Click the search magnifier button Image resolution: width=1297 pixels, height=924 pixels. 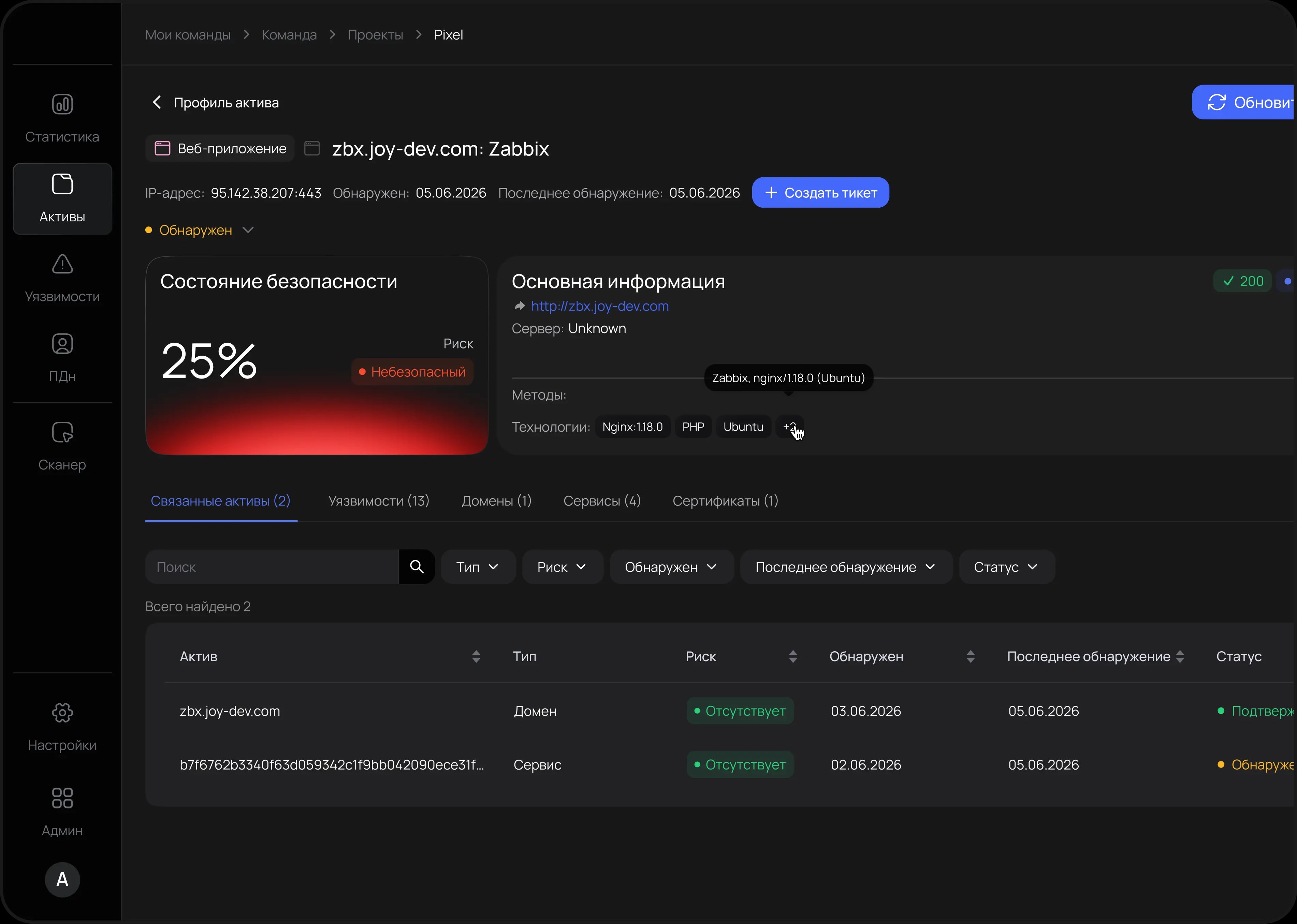click(417, 567)
